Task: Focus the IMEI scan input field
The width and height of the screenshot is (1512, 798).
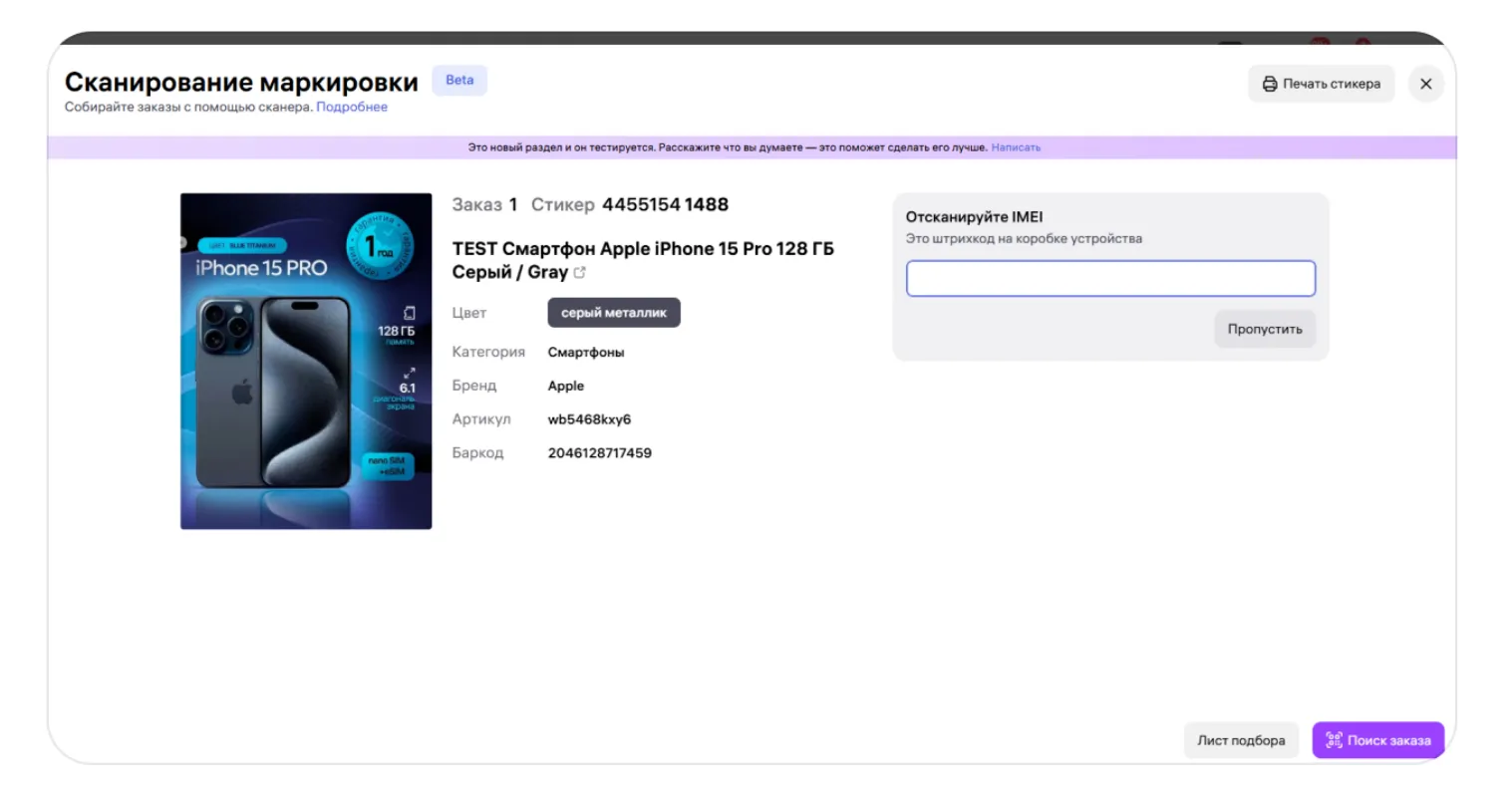Action: [1110, 279]
